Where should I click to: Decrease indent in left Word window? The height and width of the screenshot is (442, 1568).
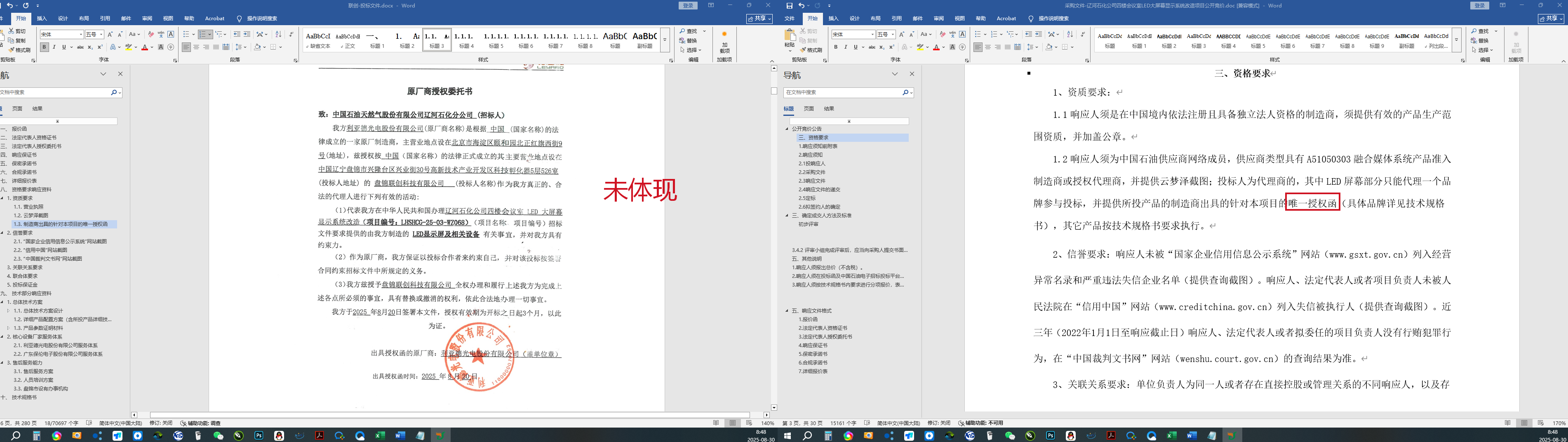click(237, 34)
